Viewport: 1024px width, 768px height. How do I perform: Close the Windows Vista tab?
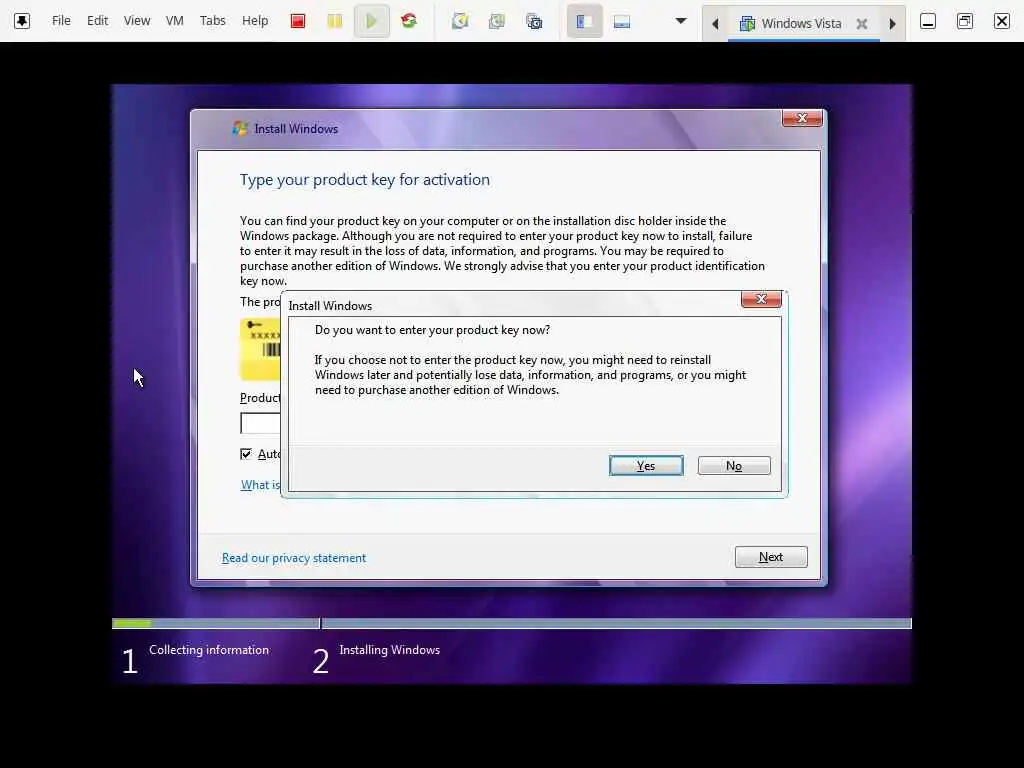[x=861, y=24]
